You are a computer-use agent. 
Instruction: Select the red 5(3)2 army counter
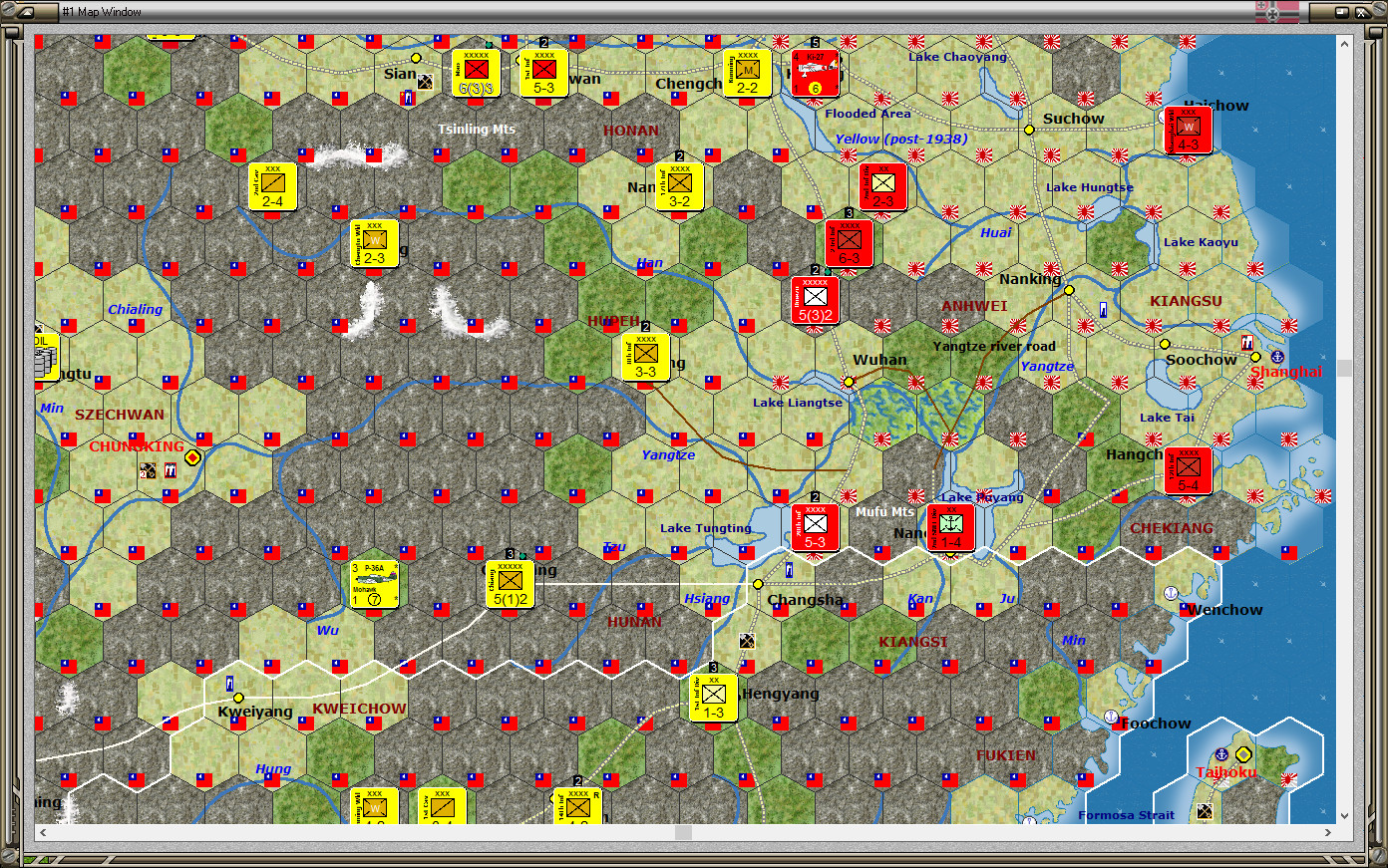pos(816,300)
